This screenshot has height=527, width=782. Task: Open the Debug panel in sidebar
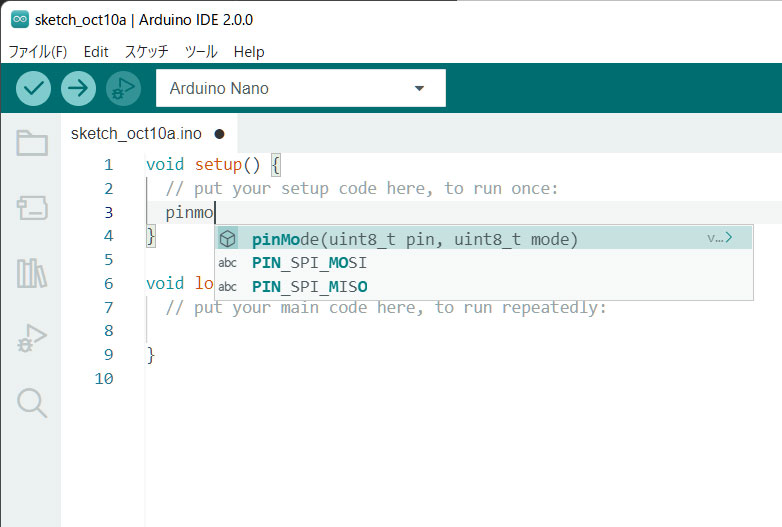32,338
